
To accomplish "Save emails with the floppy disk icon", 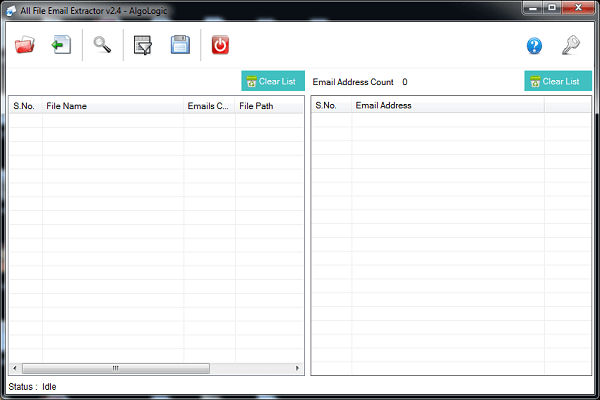I will click(x=180, y=45).
